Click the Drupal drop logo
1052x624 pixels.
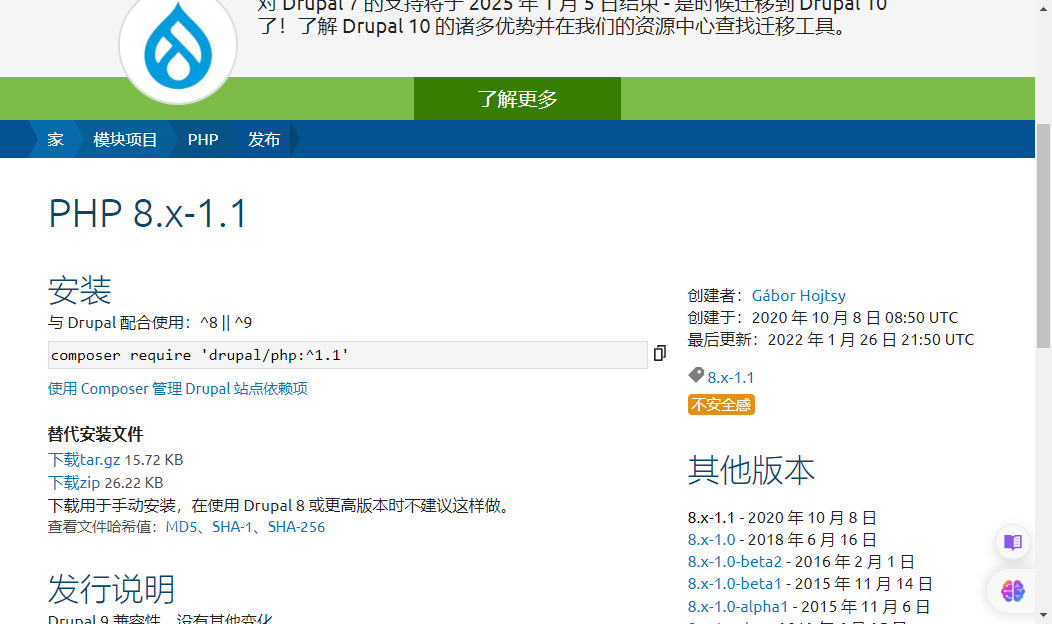coord(178,46)
